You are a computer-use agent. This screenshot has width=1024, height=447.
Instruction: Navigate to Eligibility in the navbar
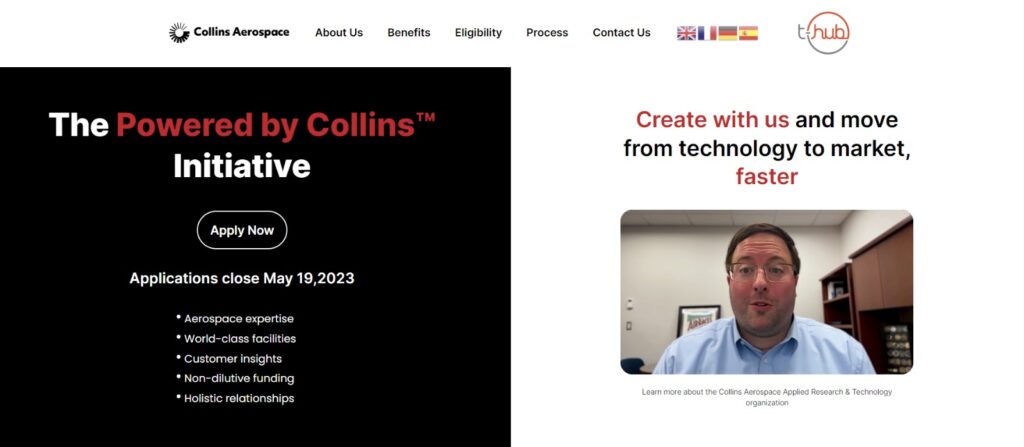tap(478, 33)
